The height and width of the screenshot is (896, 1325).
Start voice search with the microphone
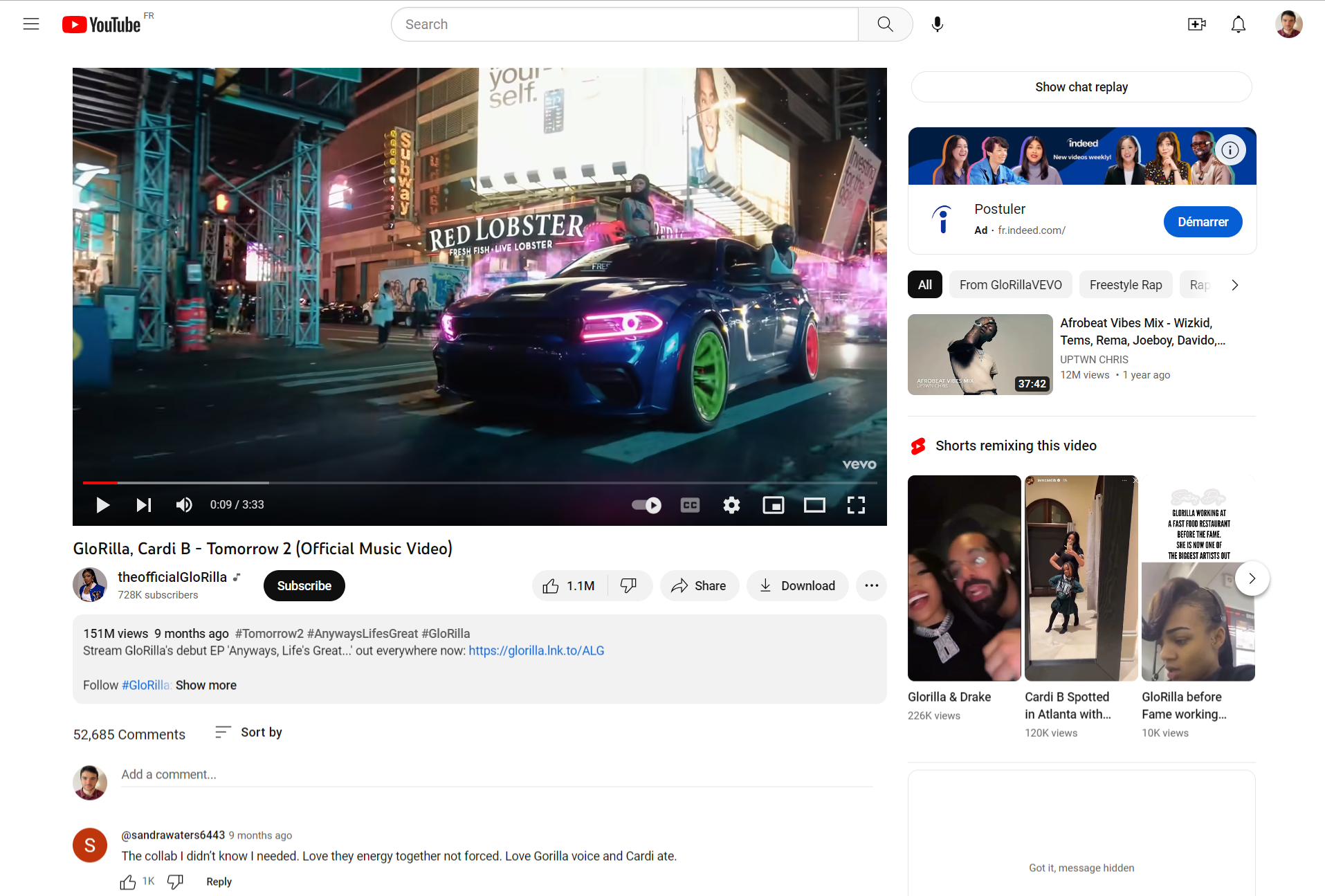coord(937,24)
